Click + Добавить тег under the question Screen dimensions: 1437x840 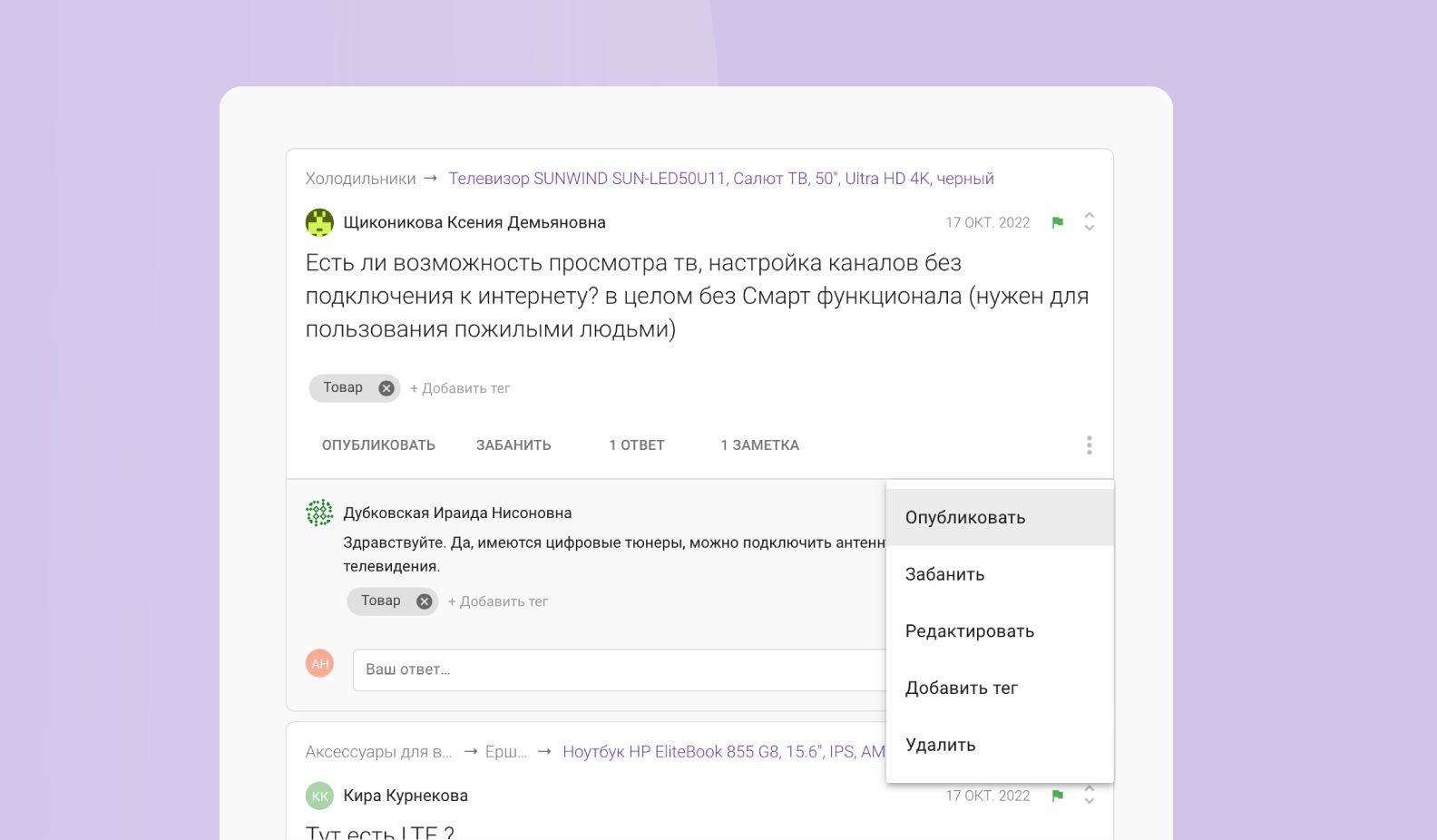coord(460,388)
